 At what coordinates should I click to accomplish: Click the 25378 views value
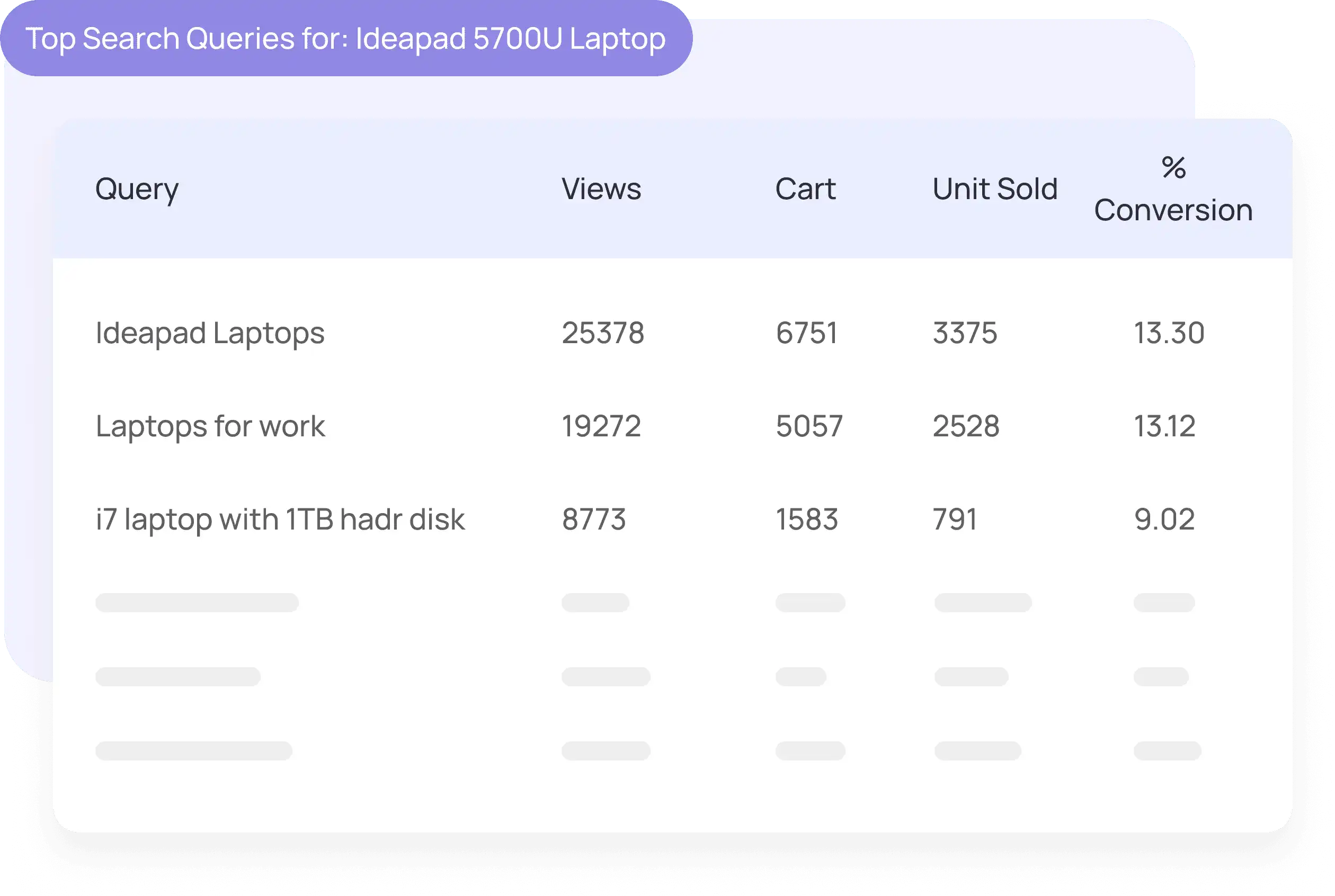[x=603, y=333]
